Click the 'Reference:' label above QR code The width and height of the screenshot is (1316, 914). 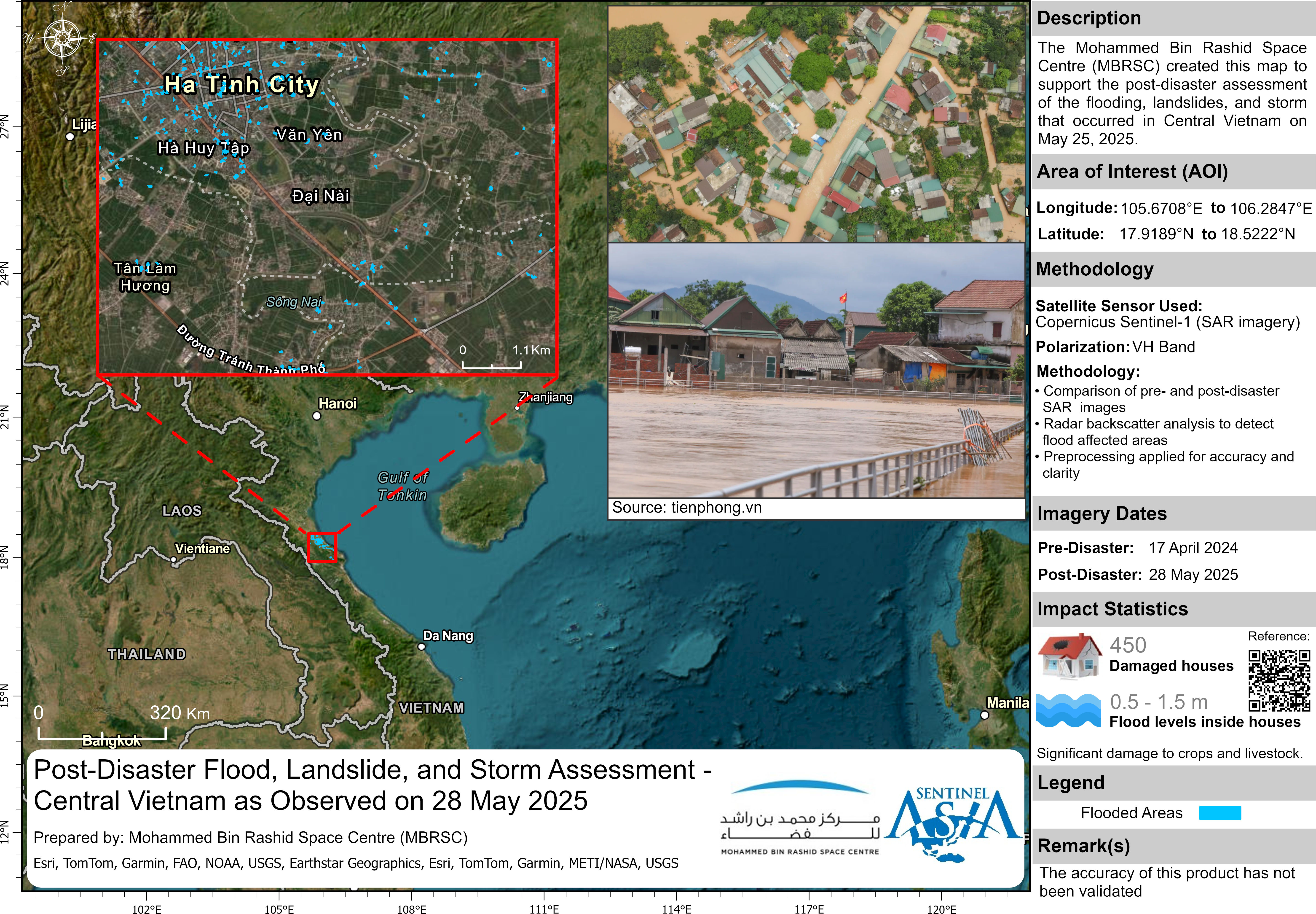pos(1279,636)
